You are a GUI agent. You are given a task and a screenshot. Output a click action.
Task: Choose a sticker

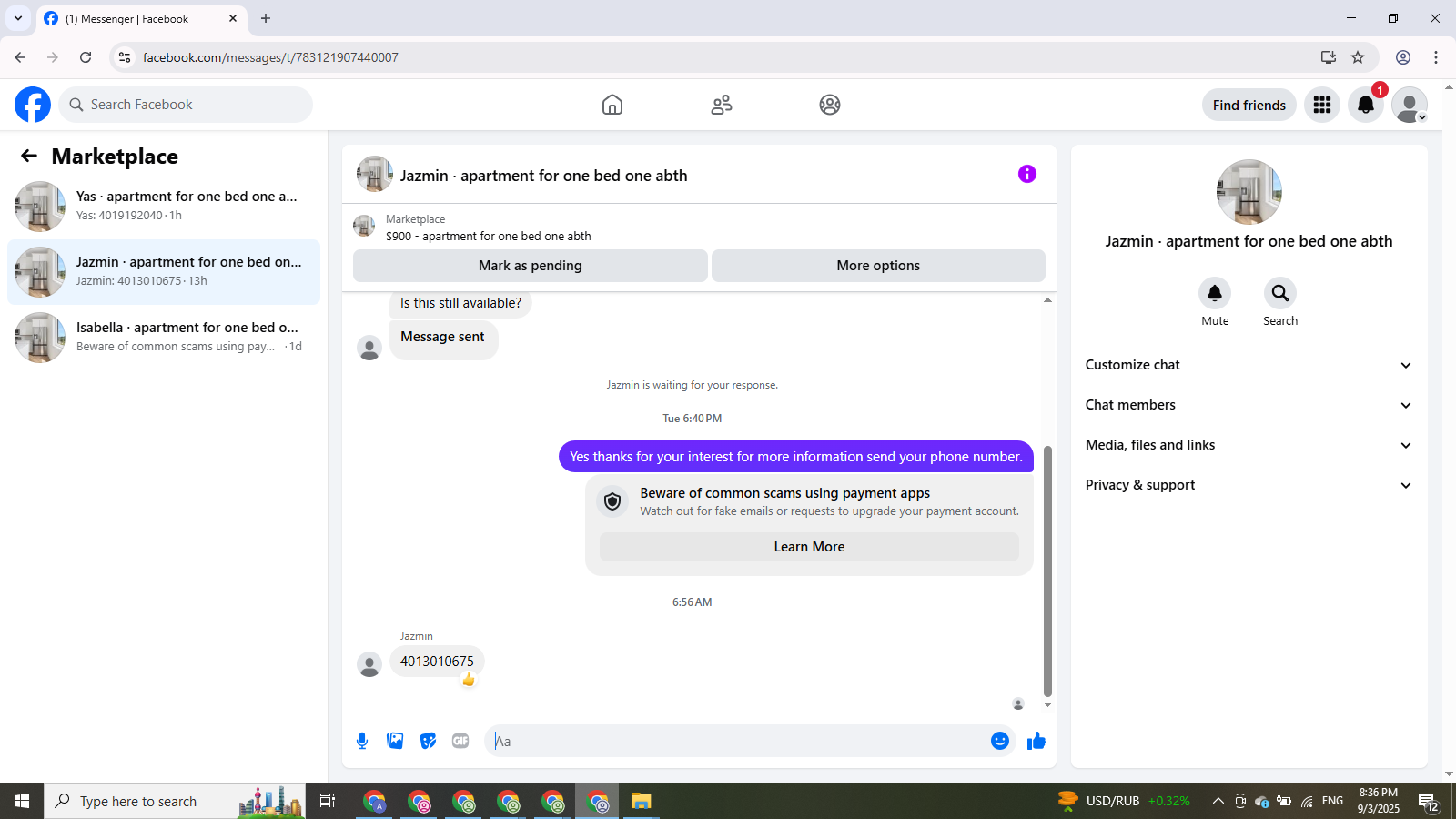[x=428, y=741]
